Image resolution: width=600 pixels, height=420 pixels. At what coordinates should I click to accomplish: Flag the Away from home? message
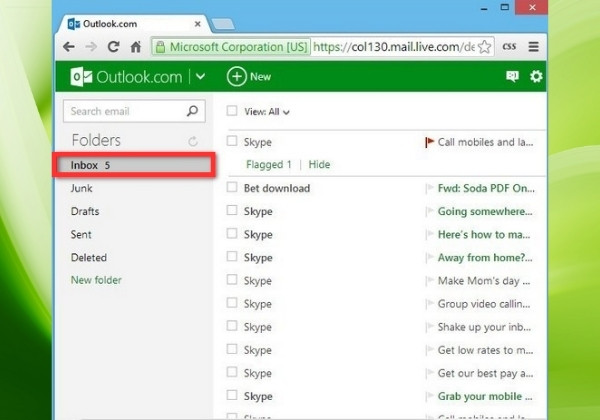pos(430,257)
